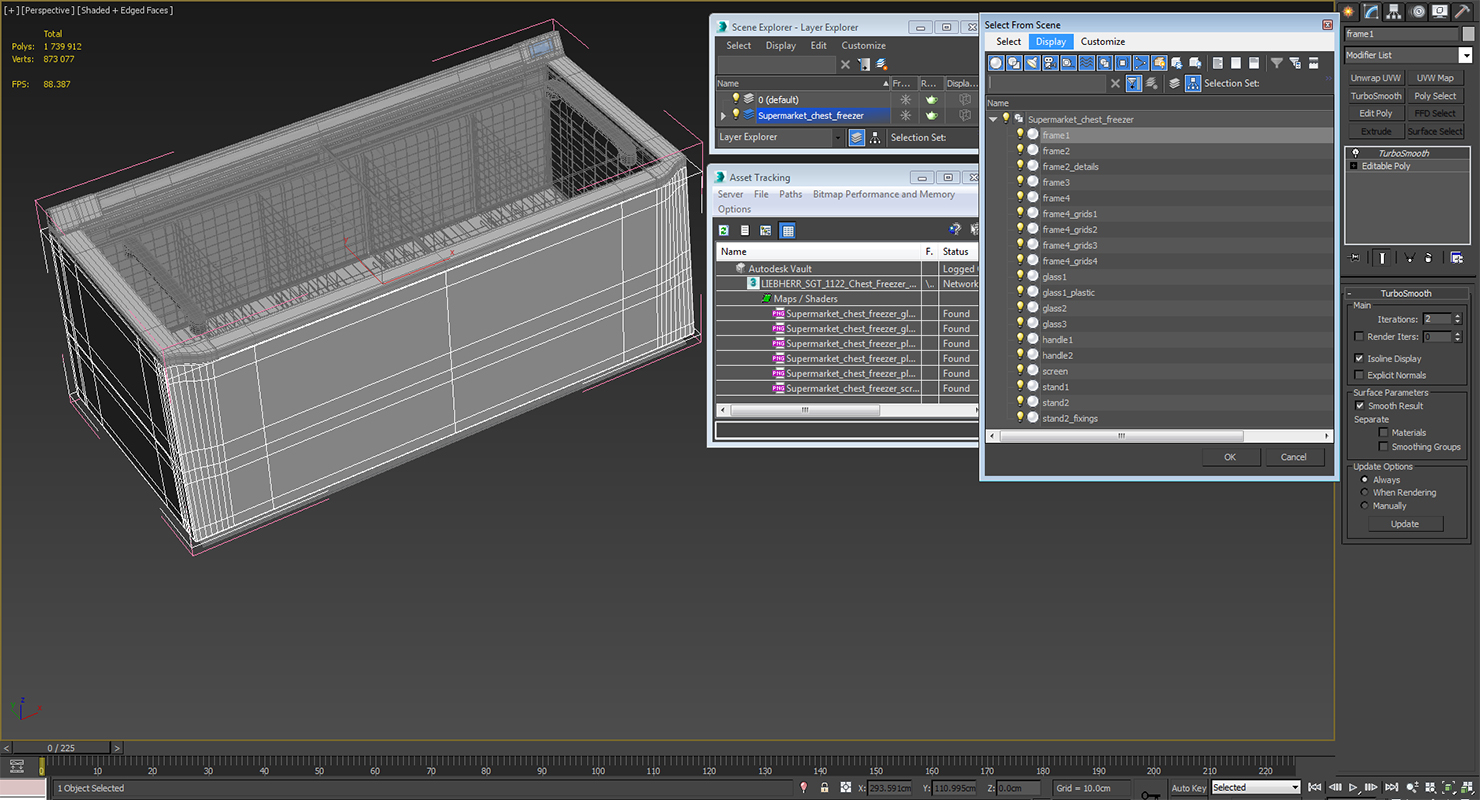The height and width of the screenshot is (800, 1480).
Task: Toggle Display Cameras filter in Select From Scene
Action: [1050, 63]
